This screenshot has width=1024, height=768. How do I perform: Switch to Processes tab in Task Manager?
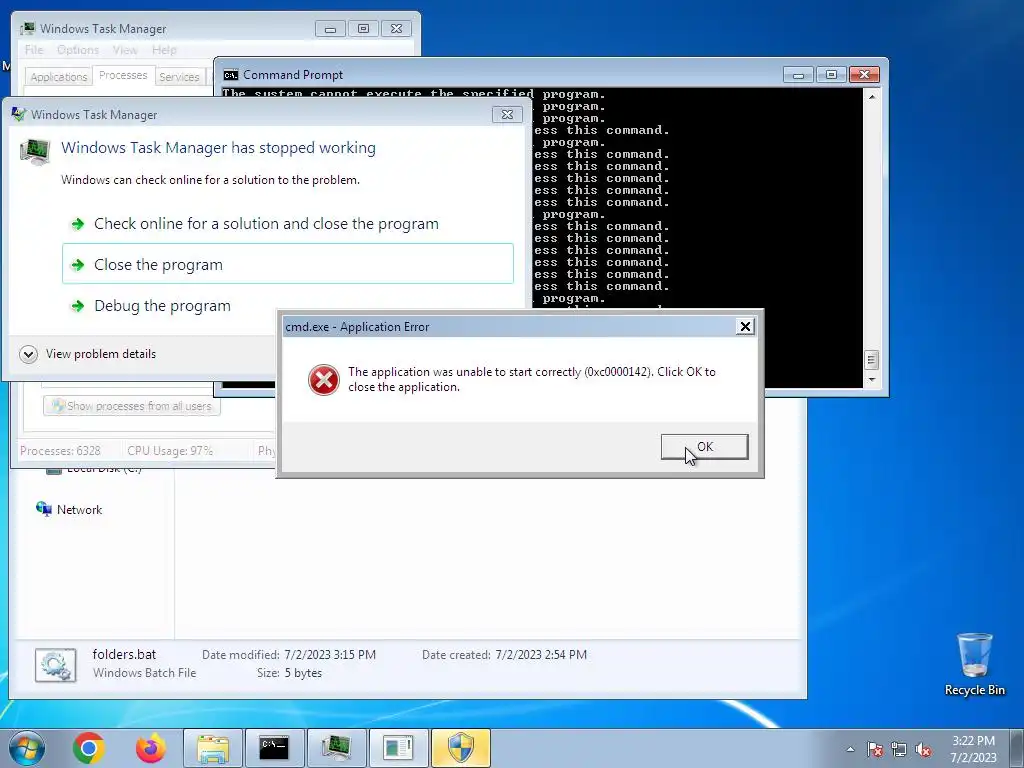click(123, 75)
